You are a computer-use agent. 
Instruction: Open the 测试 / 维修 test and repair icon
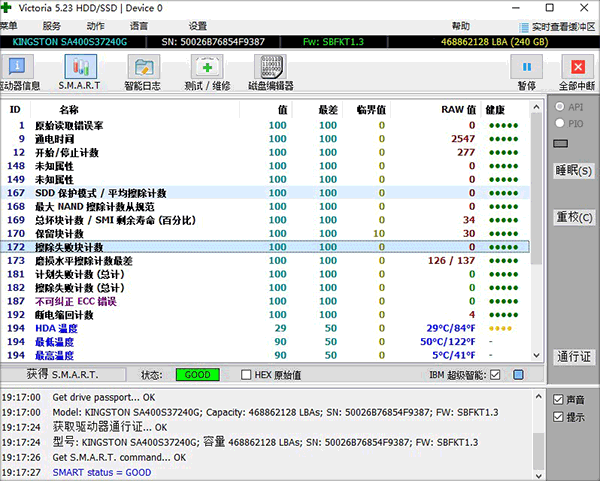click(x=207, y=67)
